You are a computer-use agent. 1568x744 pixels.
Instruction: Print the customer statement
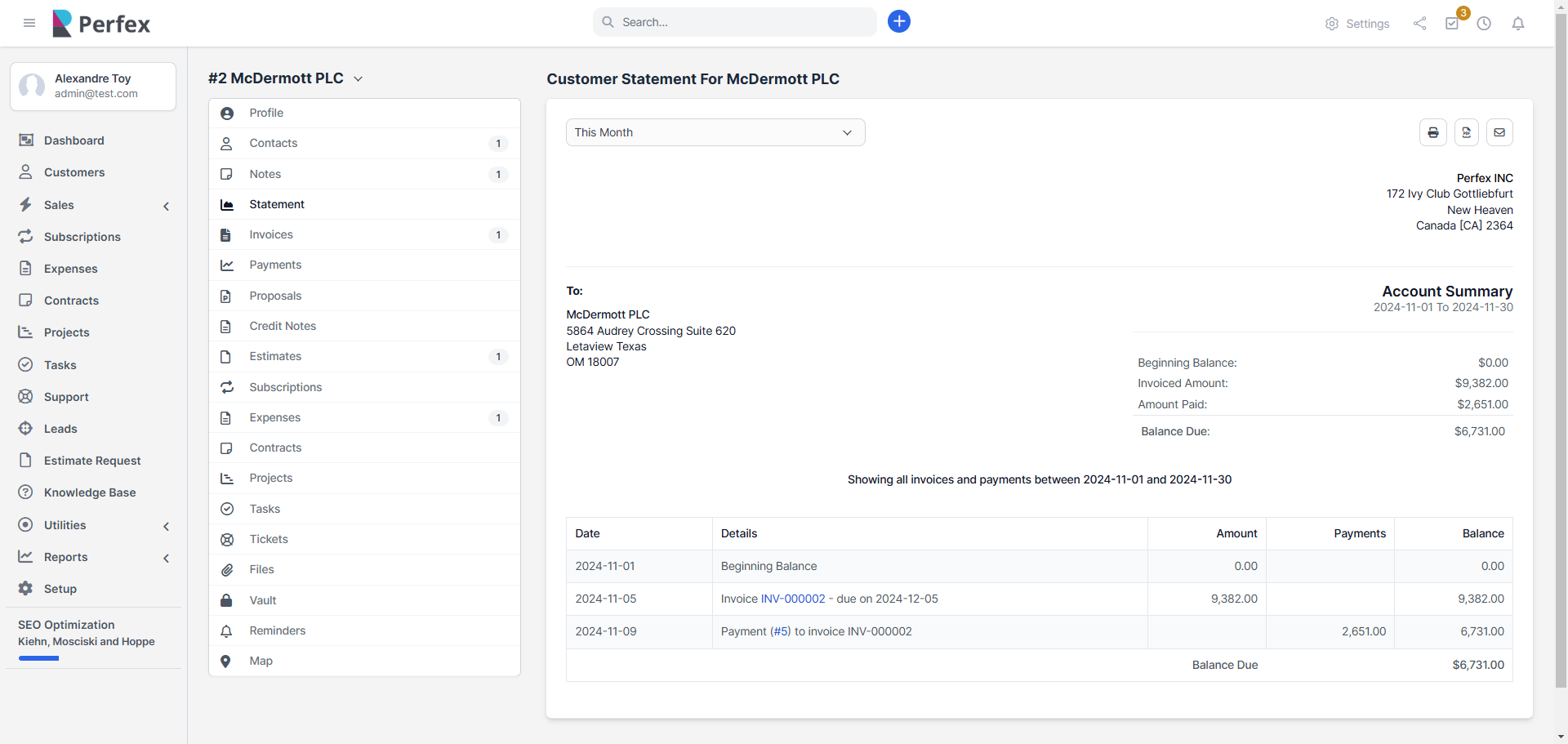[1432, 132]
